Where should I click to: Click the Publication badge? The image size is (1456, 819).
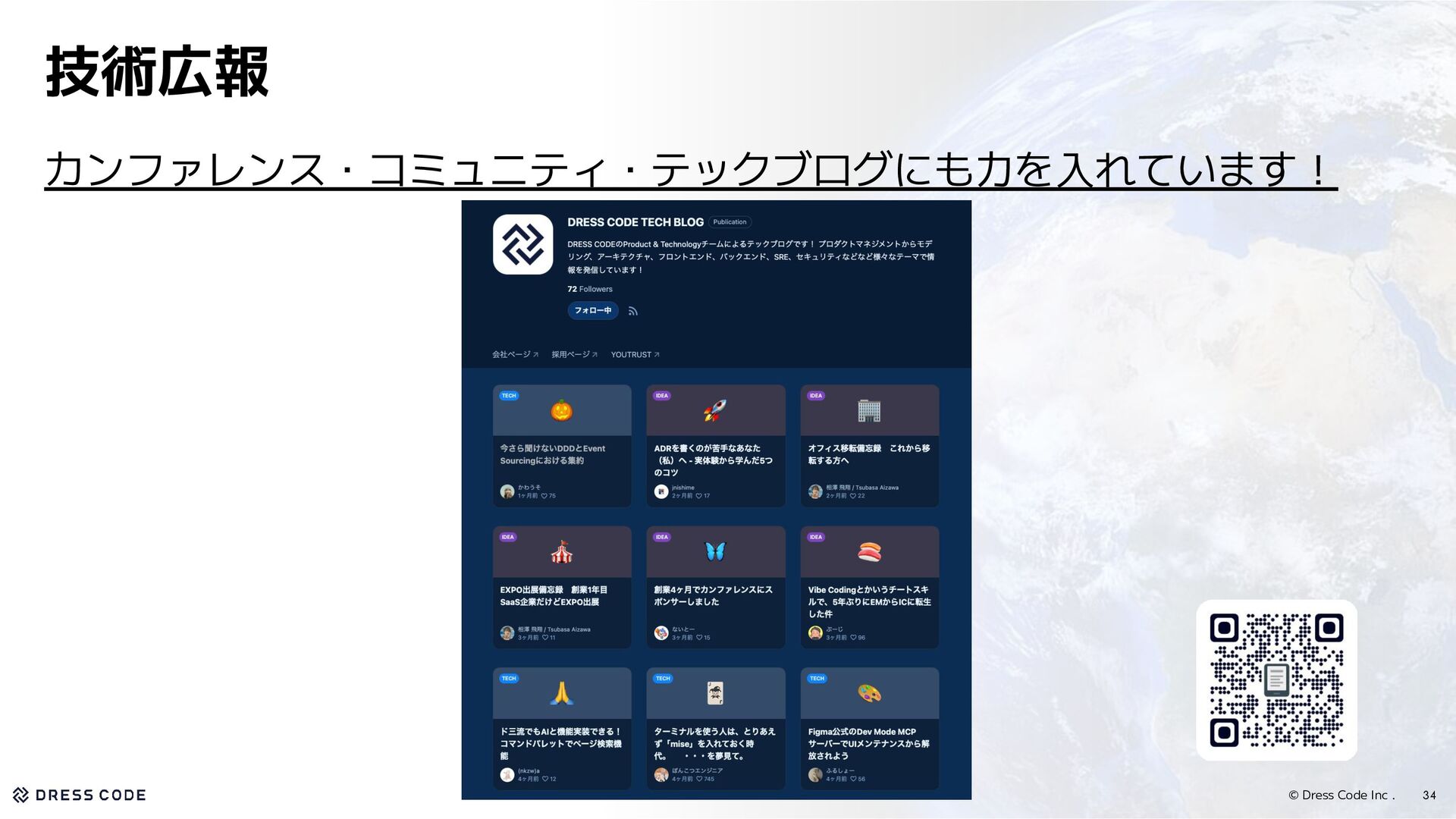[x=730, y=222]
